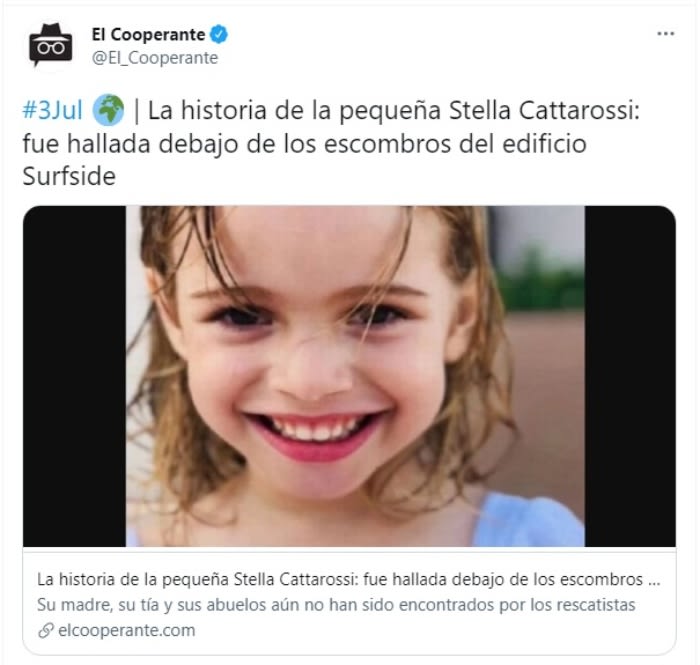The image size is (700, 665).
Task: Open the elcooperante.com domain link
Action: 127,631
